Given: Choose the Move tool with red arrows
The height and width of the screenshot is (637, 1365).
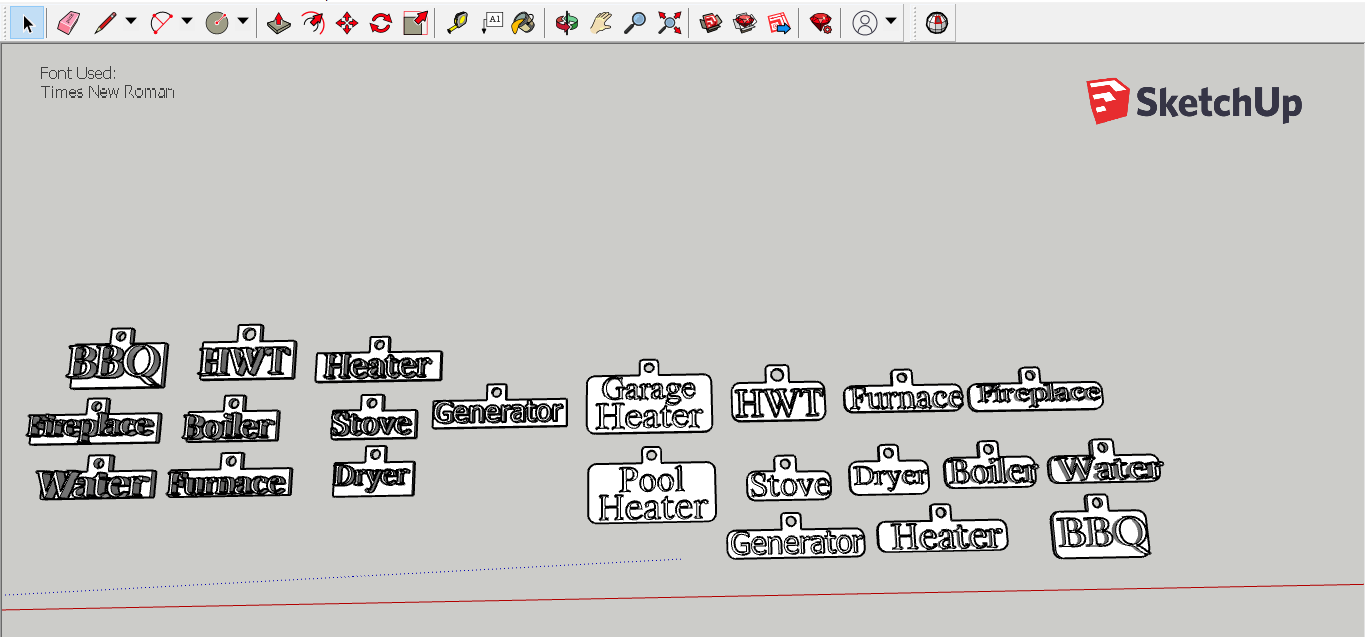Looking at the screenshot, I should click(347, 22).
